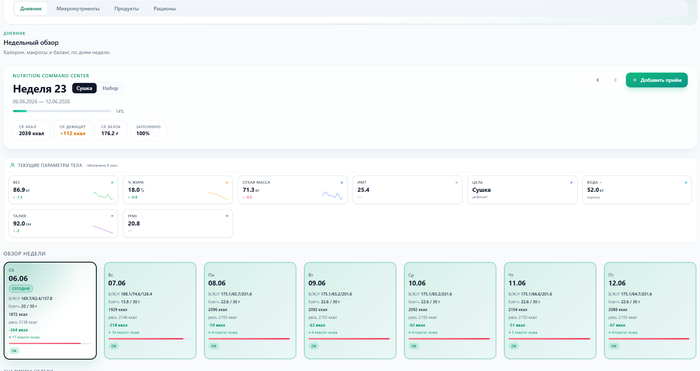The height and width of the screenshot is (371, 700).
Task: Open the Вес 86.9 кг card
Action: [x=63, y=190]
